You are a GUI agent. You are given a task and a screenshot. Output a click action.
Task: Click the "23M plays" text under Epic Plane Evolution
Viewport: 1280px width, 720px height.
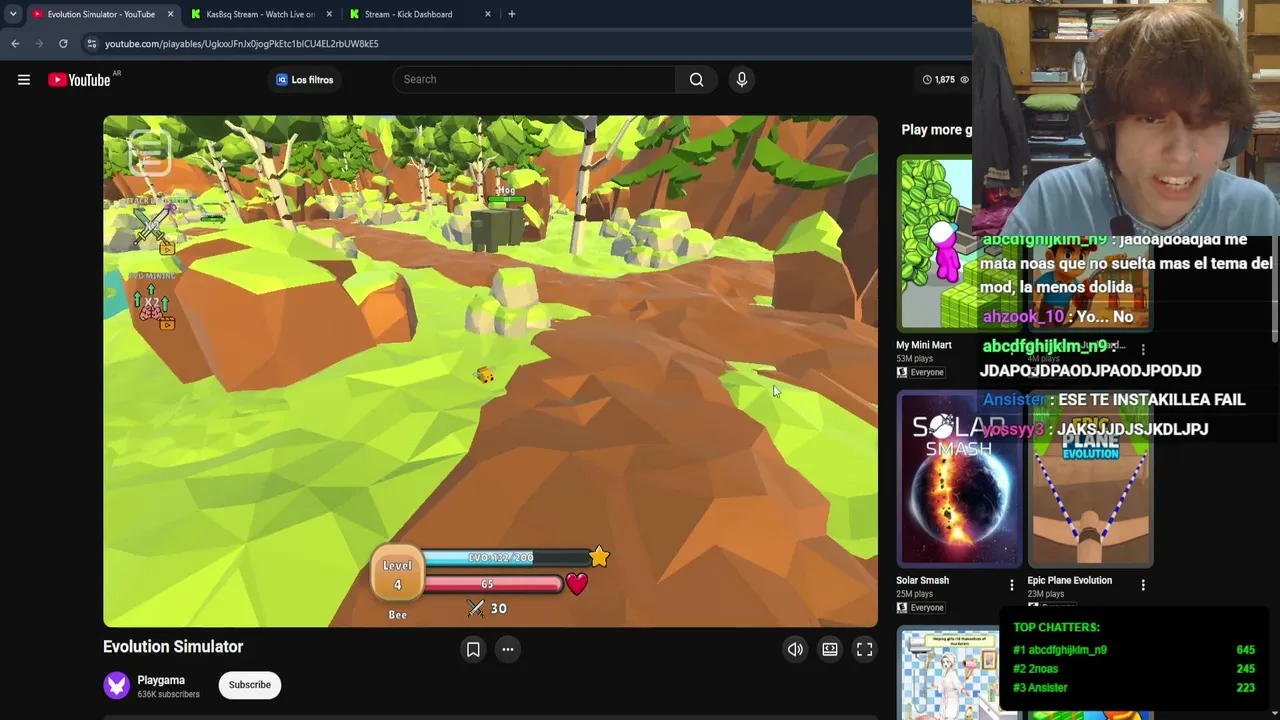click(x=1046, y=594)
